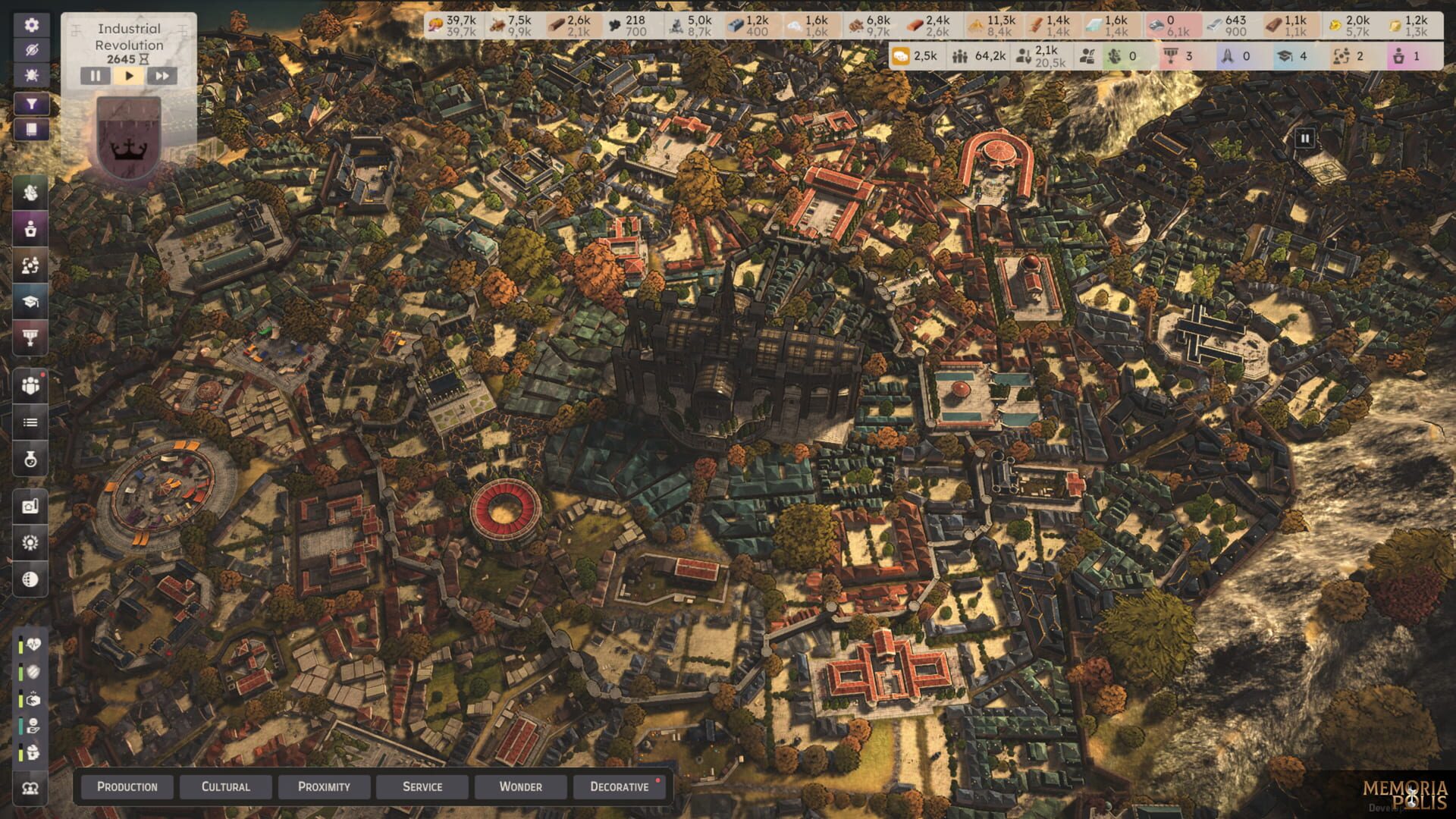Click the red funnel counter showing 3
This screenshot has height=819, width=1456.
[x=1180, y=56]
